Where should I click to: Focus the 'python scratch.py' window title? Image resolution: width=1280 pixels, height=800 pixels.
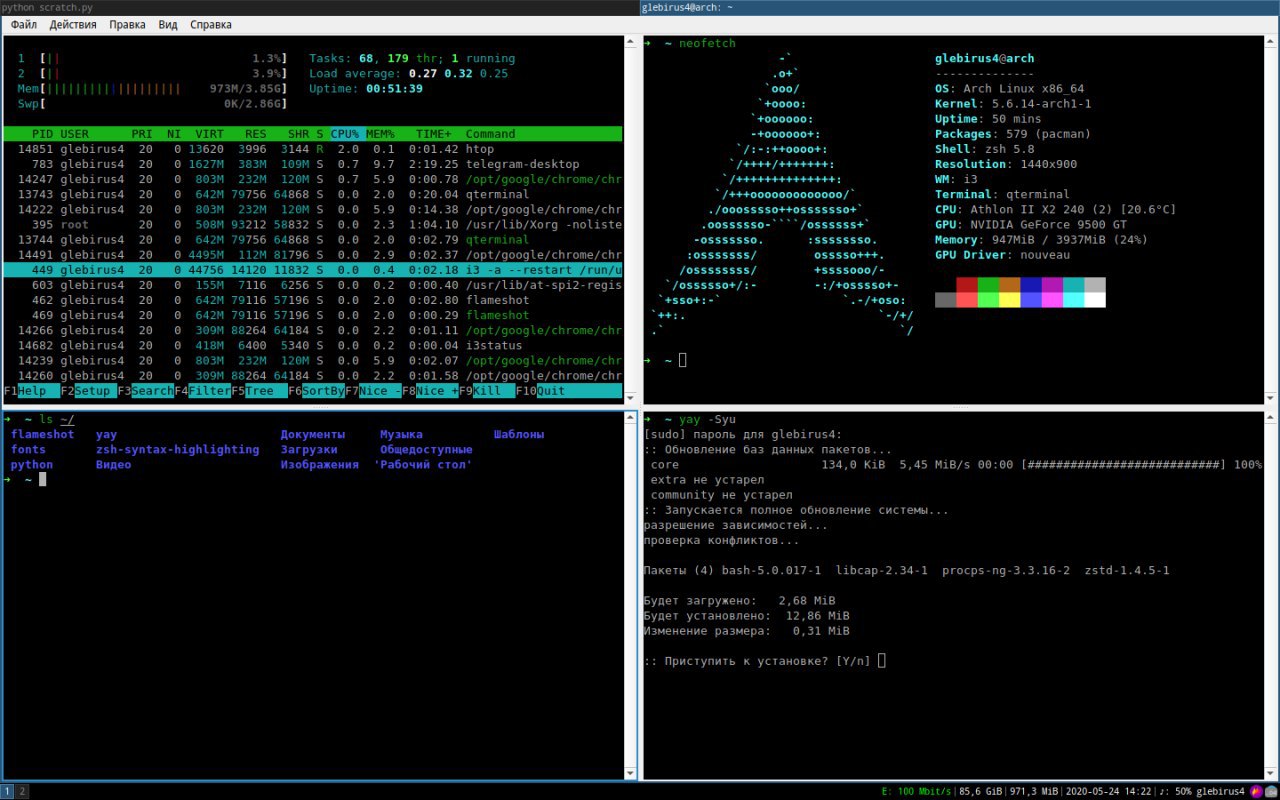click(x=320, y=7)
